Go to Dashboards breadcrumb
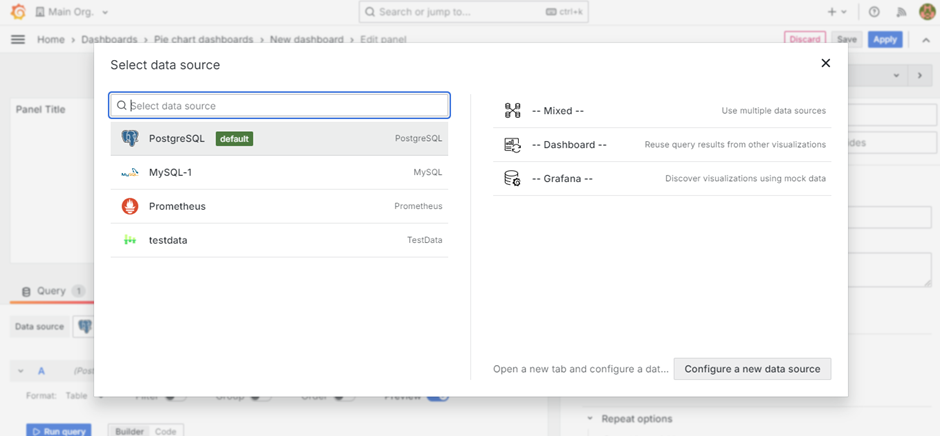The height and width of the screenshot is (436, 940). click(109, 40)
